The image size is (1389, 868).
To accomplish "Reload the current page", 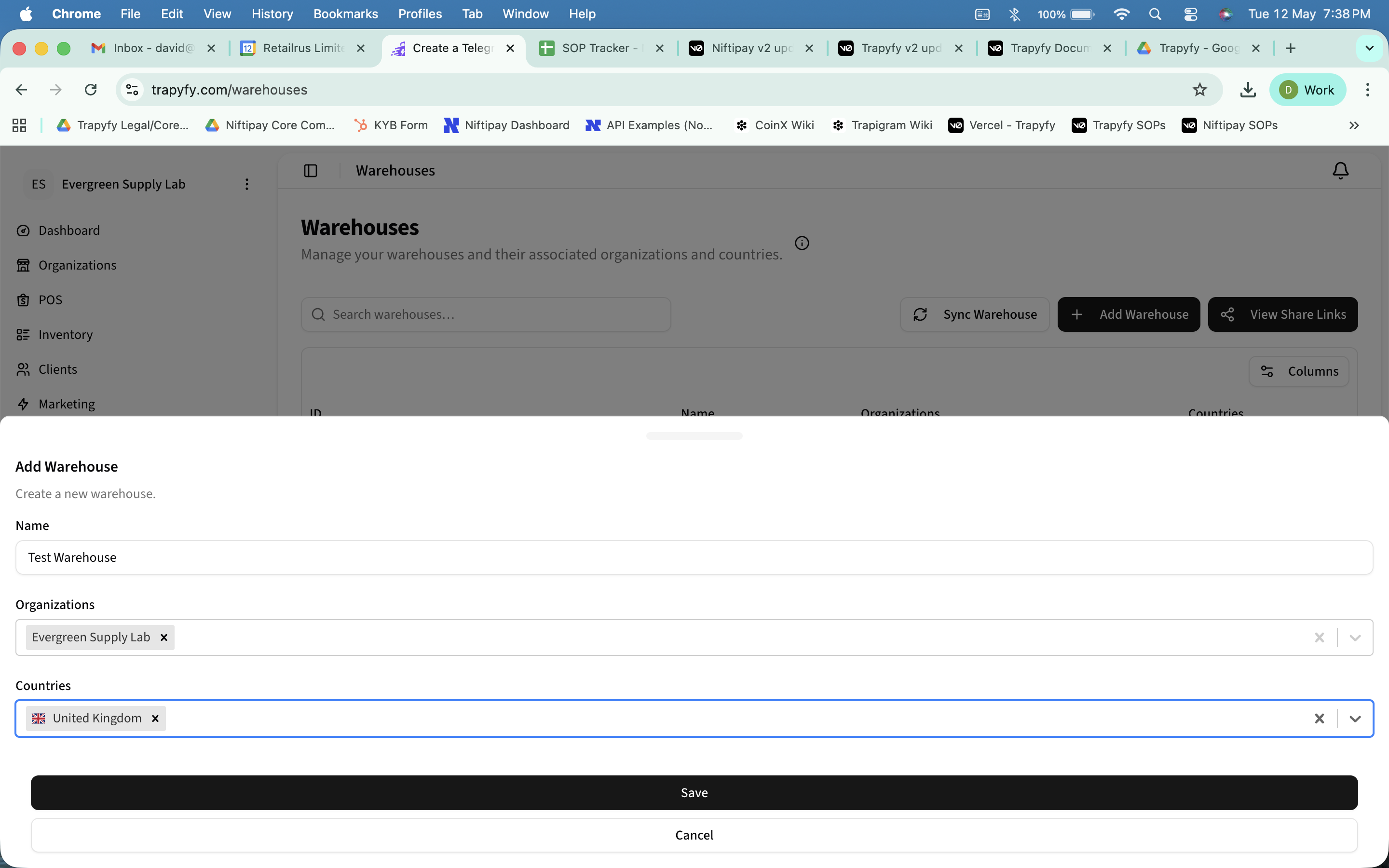I will point(91,90).
